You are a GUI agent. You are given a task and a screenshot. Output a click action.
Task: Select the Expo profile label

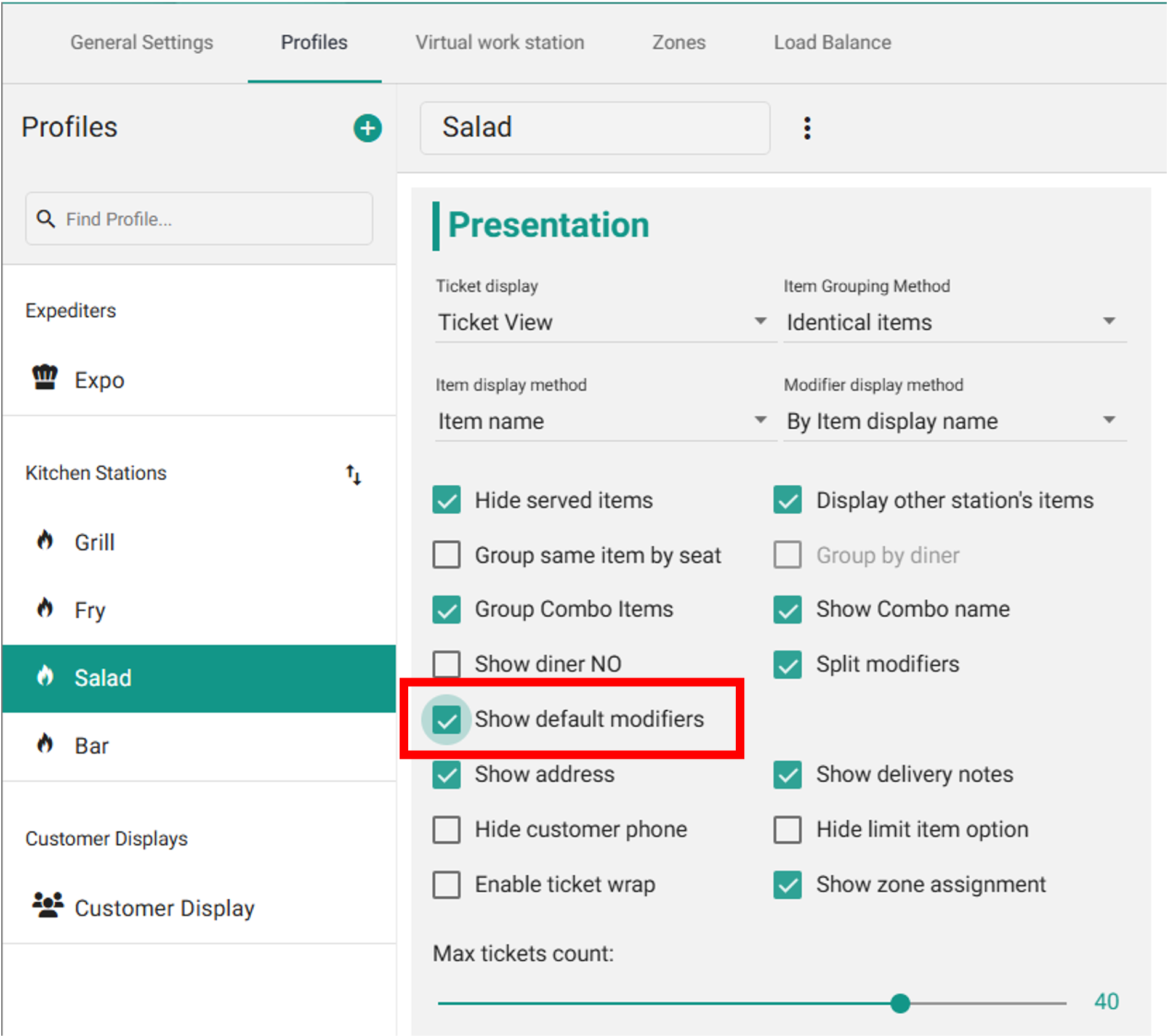[99, 381]
